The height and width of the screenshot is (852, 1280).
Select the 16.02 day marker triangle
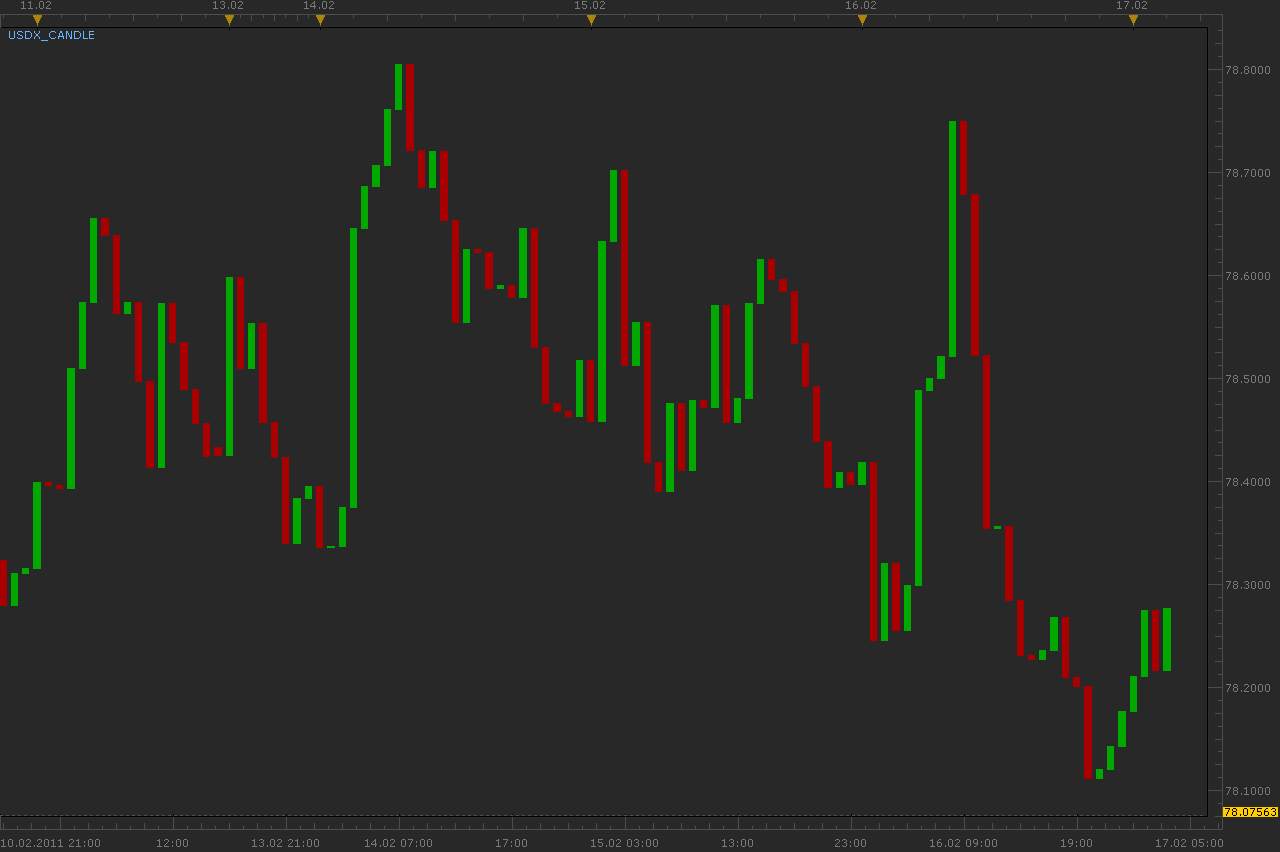pos(862,20)
